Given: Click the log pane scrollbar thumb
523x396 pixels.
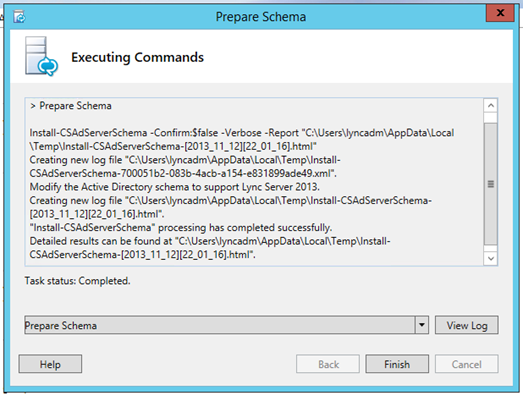Looking at the screenshot, I should [491, 184].
